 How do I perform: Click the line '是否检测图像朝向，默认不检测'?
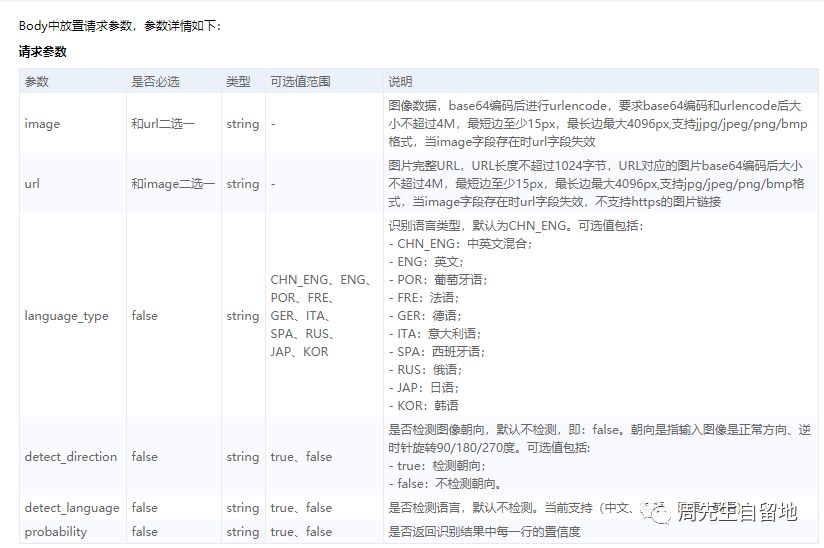(x=600, y=430)
